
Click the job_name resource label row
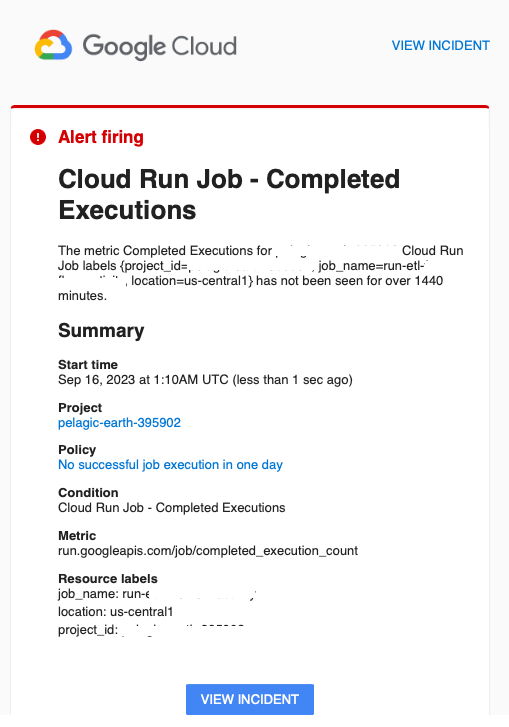[x=157, y=594]
